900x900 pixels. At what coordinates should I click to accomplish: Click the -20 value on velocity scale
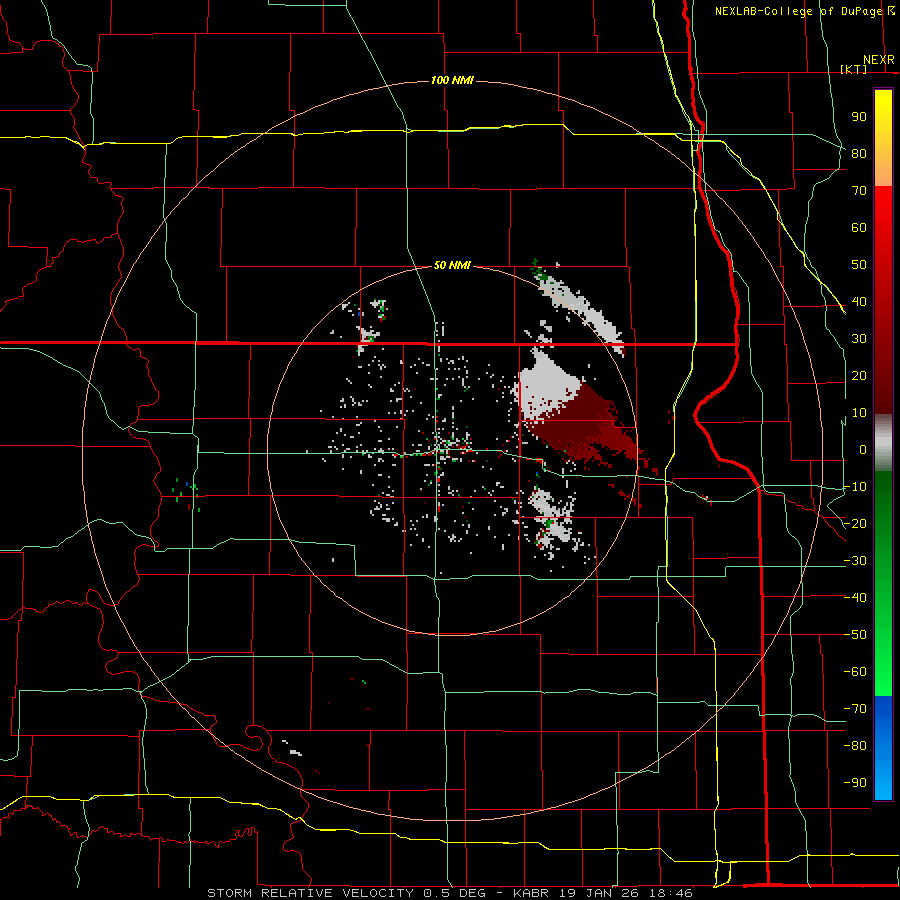pyautogui.click(x=855, y=524)
